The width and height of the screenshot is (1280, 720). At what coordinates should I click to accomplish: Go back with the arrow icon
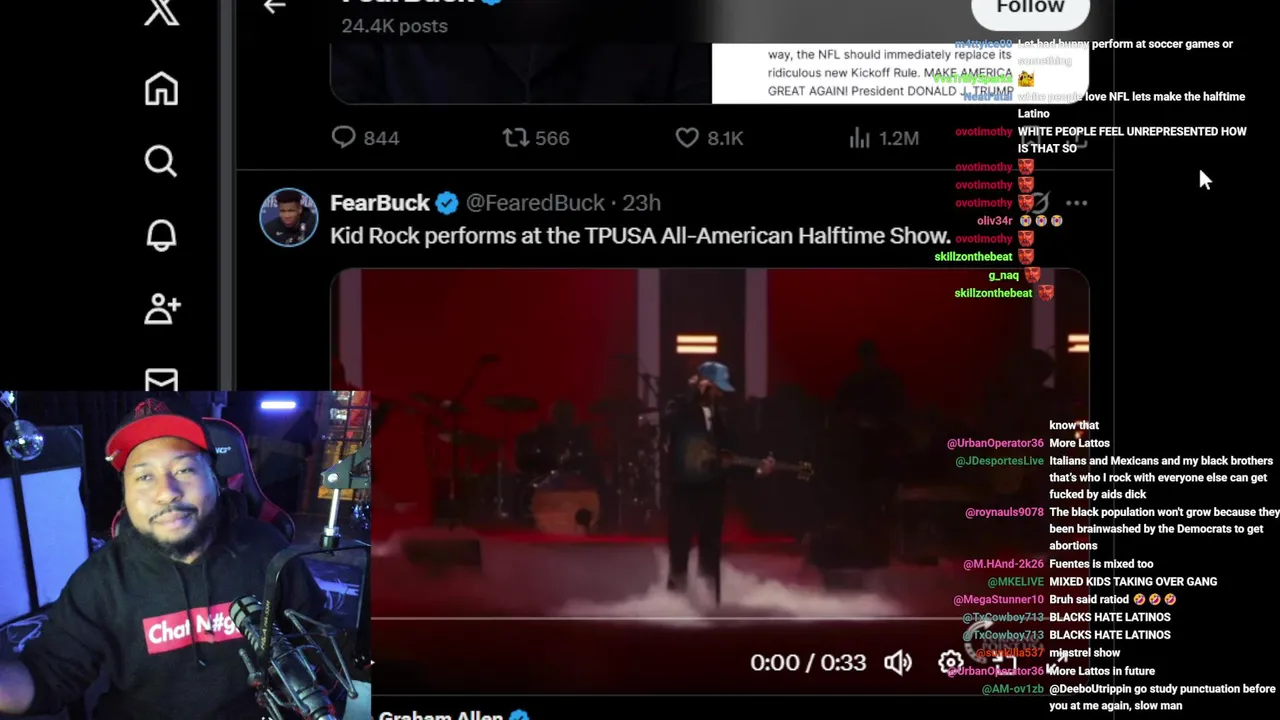(x=274, y=6)
